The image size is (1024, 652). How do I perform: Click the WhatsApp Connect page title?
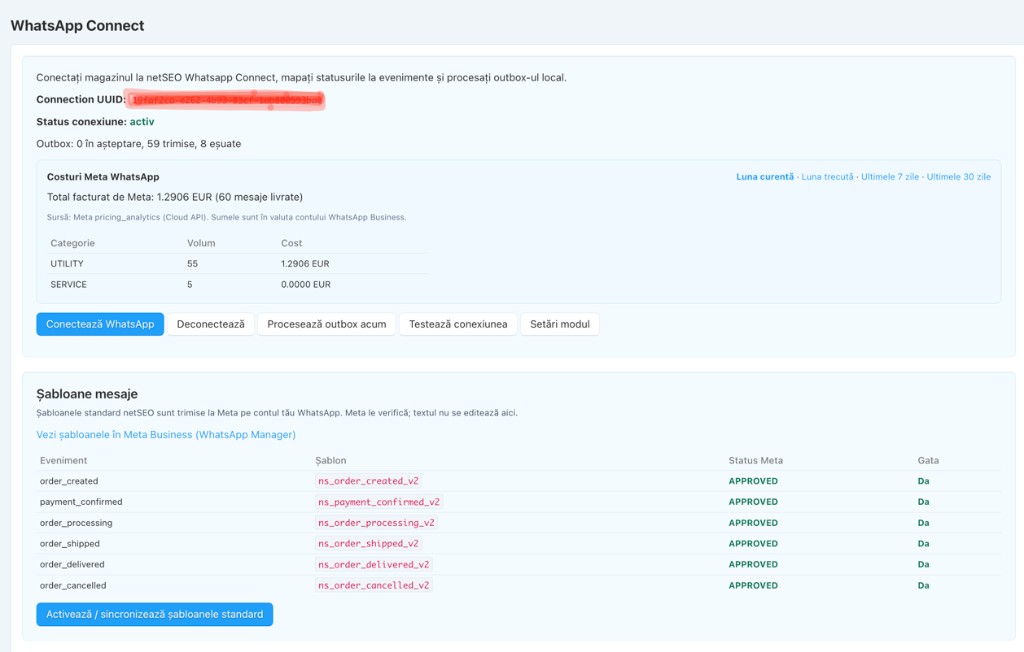click(77, 25)
